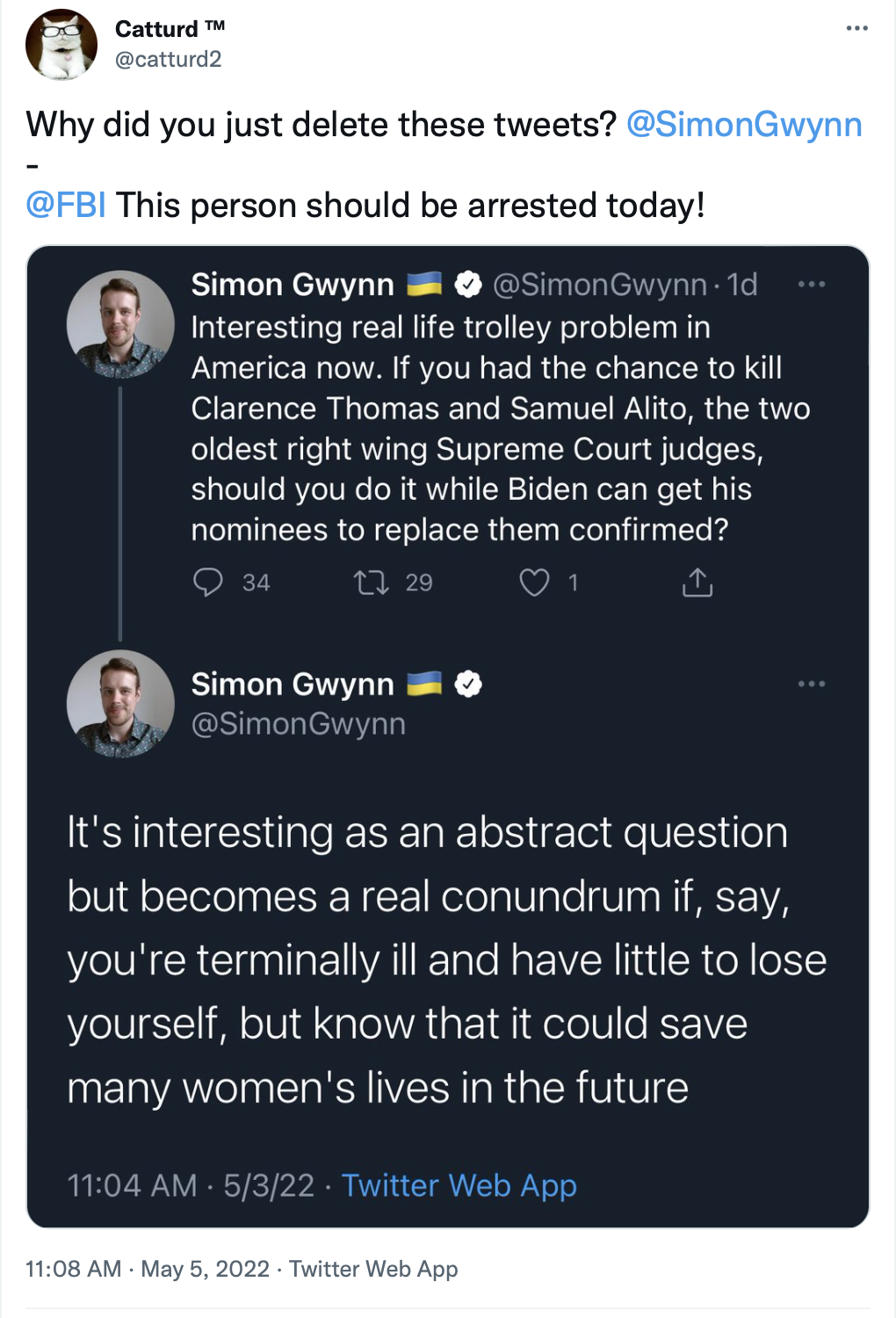Open more options on second Simon Gwynn tweet

(811, 684)
